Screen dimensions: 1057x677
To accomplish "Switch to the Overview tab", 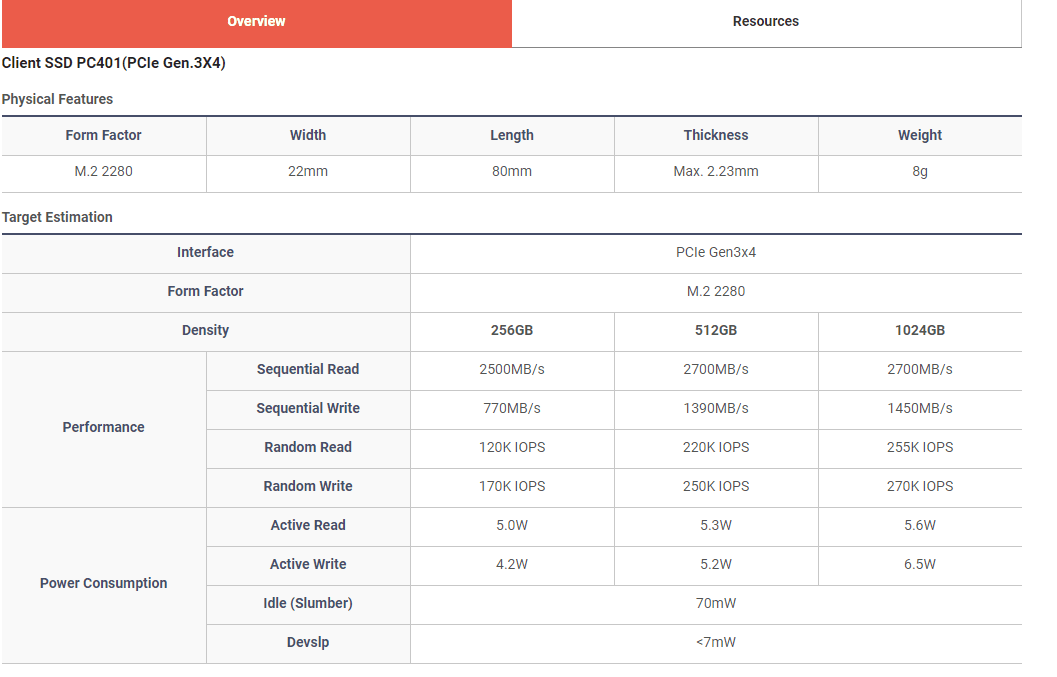I will [256, 22].
